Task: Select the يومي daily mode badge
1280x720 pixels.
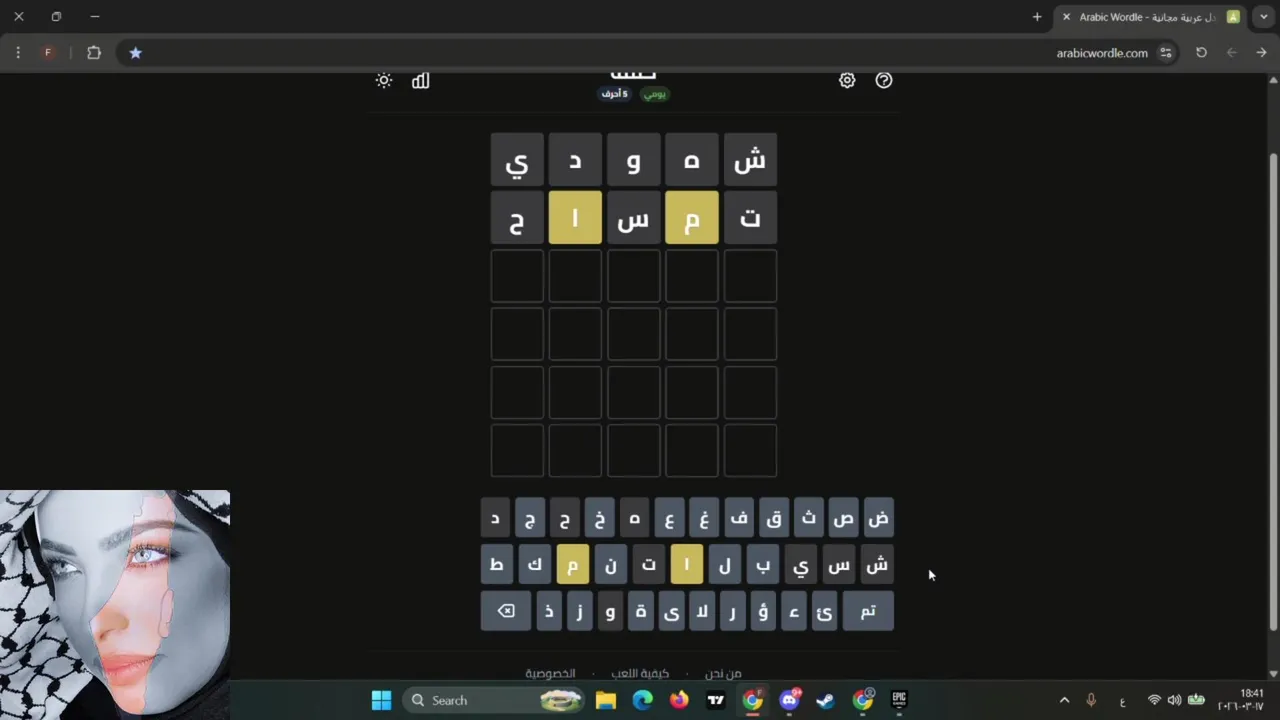Action: tap(655, 94)
